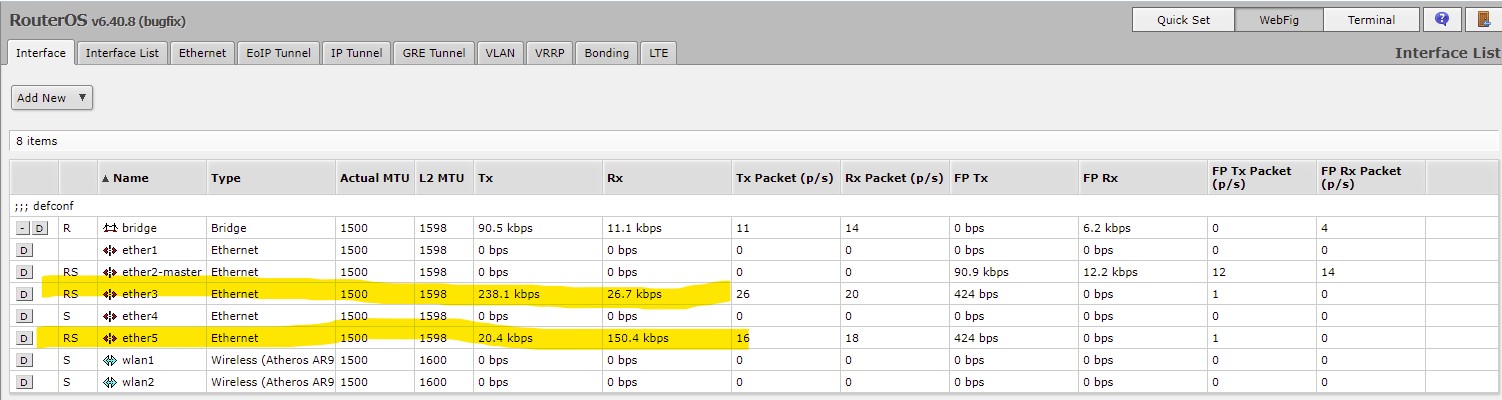
Task: Sort by the FP Rx column header
Action: [1143, 178]
